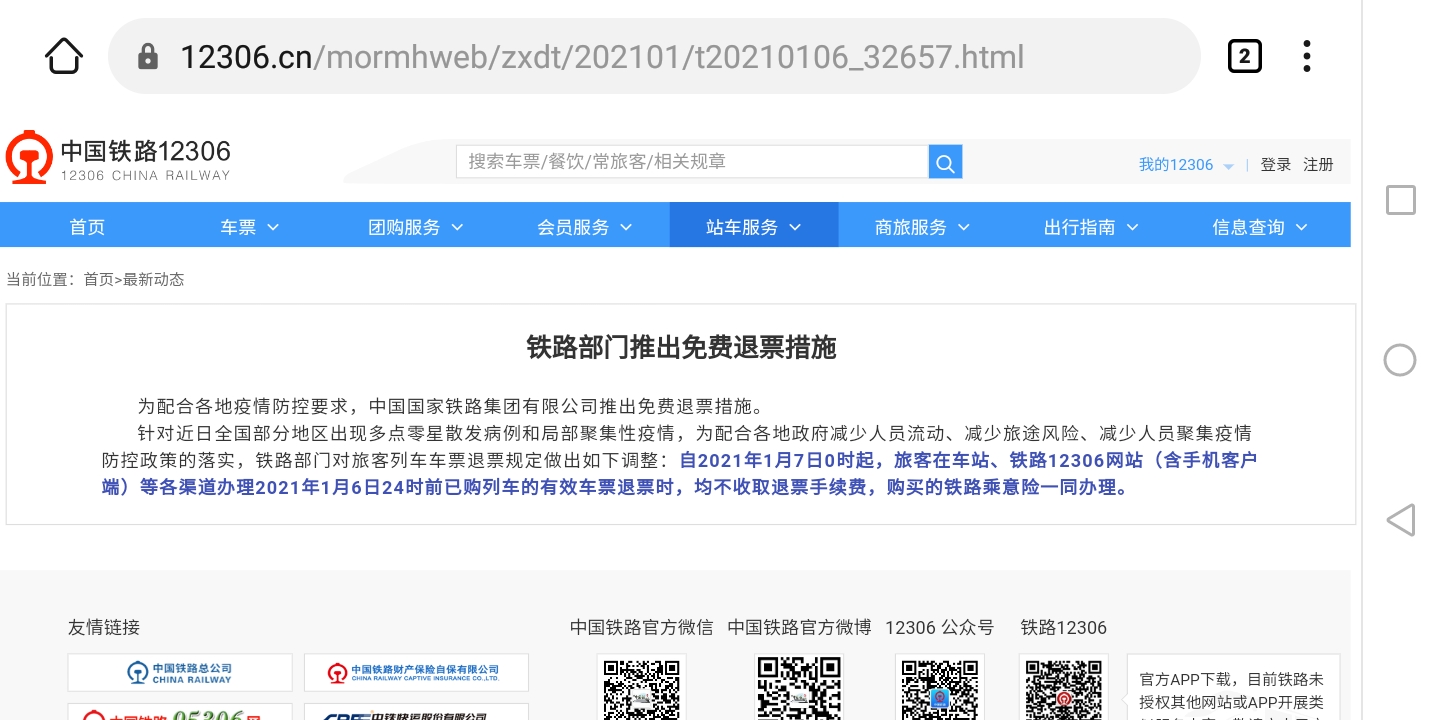Tap the browser home icon
Viewport: 1440px width, 720px height.
click(64, 56)
